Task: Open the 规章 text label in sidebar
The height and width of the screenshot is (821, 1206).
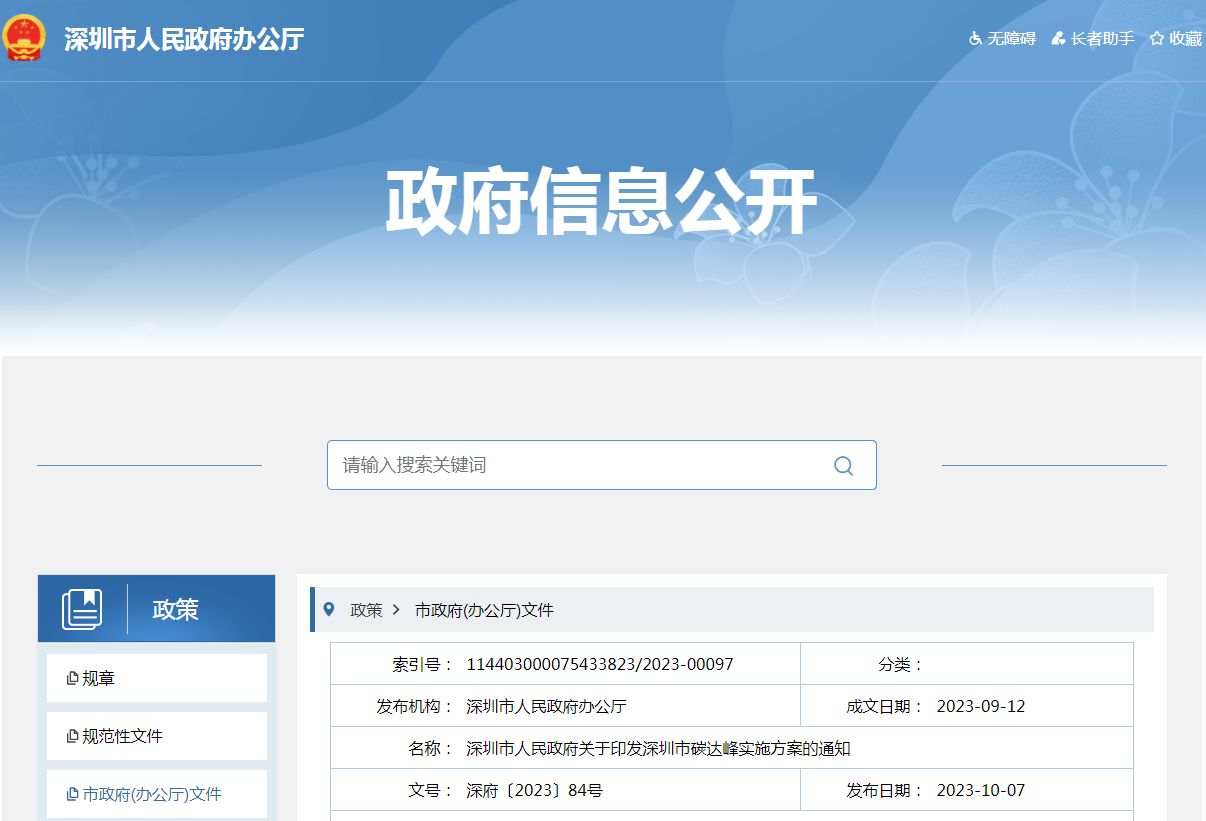Action: (99, 679)
